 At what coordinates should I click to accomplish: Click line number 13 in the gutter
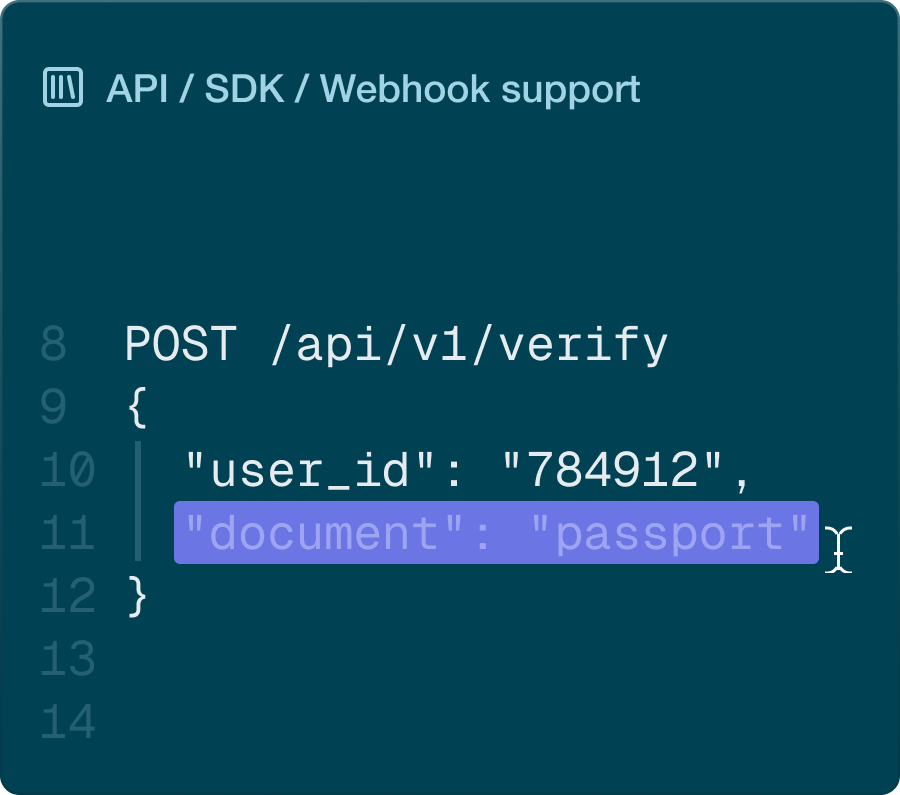pyautogui.click(x=68, y=660)
